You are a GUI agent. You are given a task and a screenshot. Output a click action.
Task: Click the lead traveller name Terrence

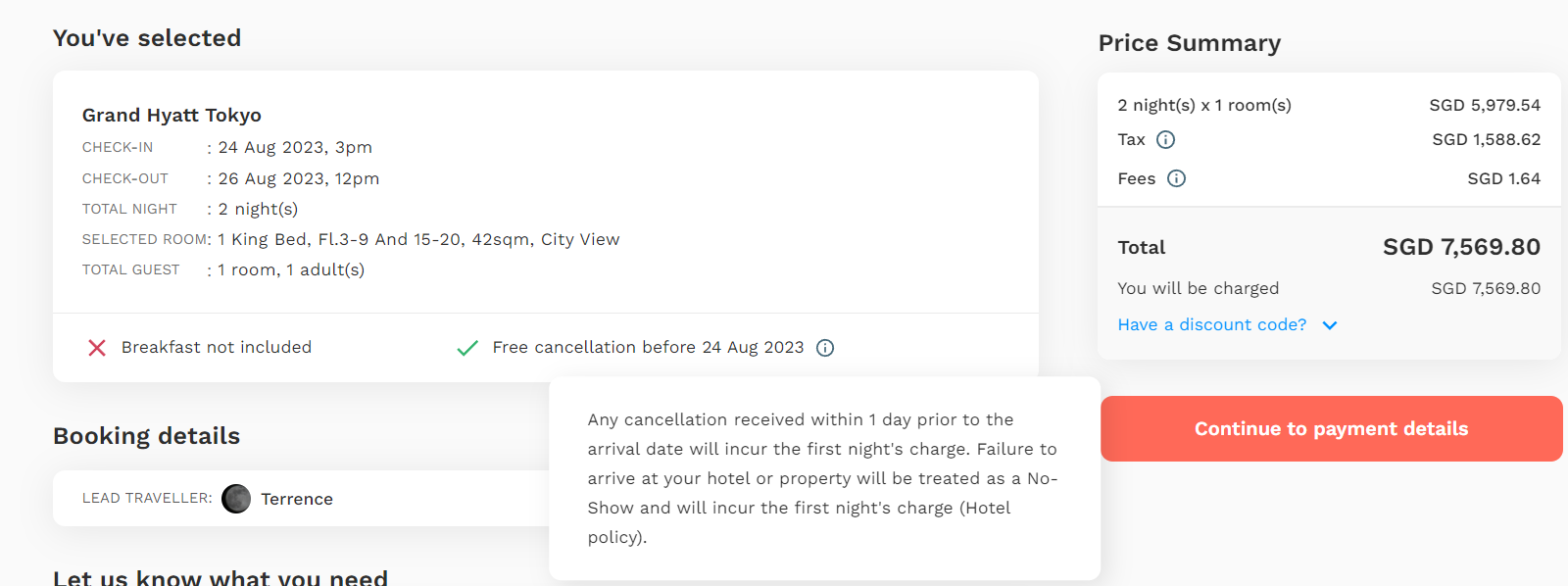tap(297, 499)
